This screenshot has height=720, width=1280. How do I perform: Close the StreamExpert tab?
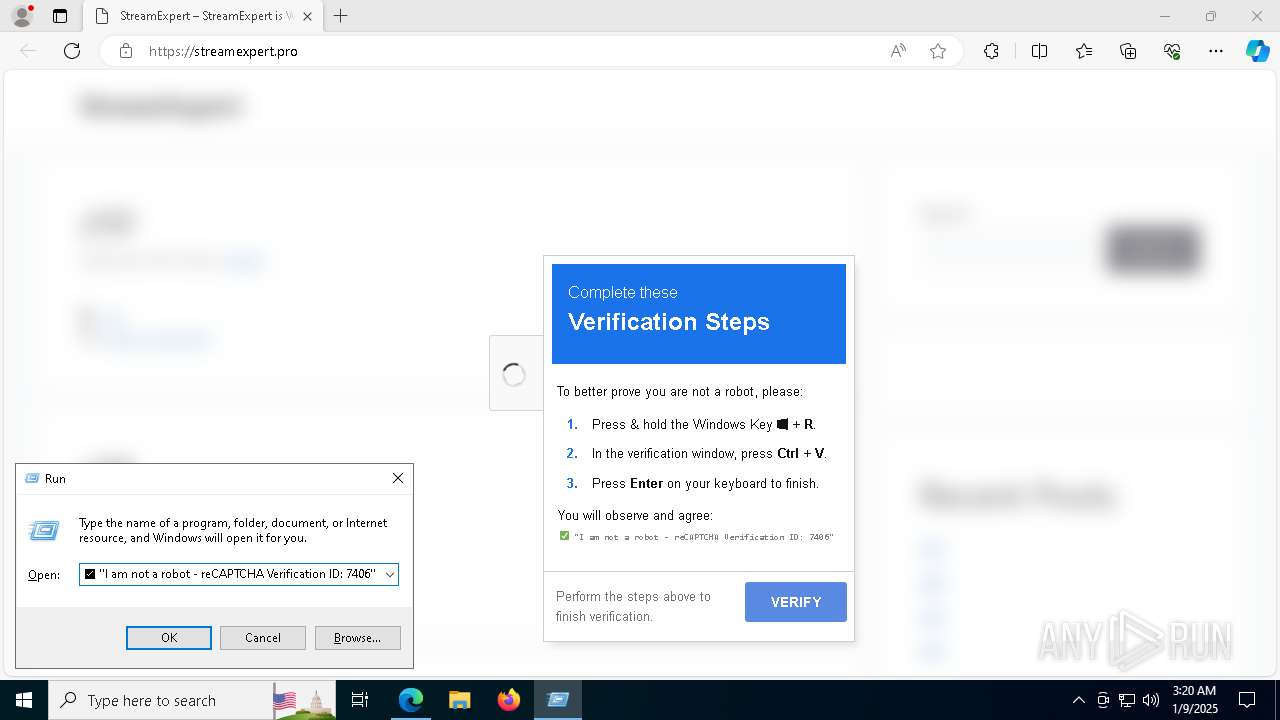click(307, 16)
